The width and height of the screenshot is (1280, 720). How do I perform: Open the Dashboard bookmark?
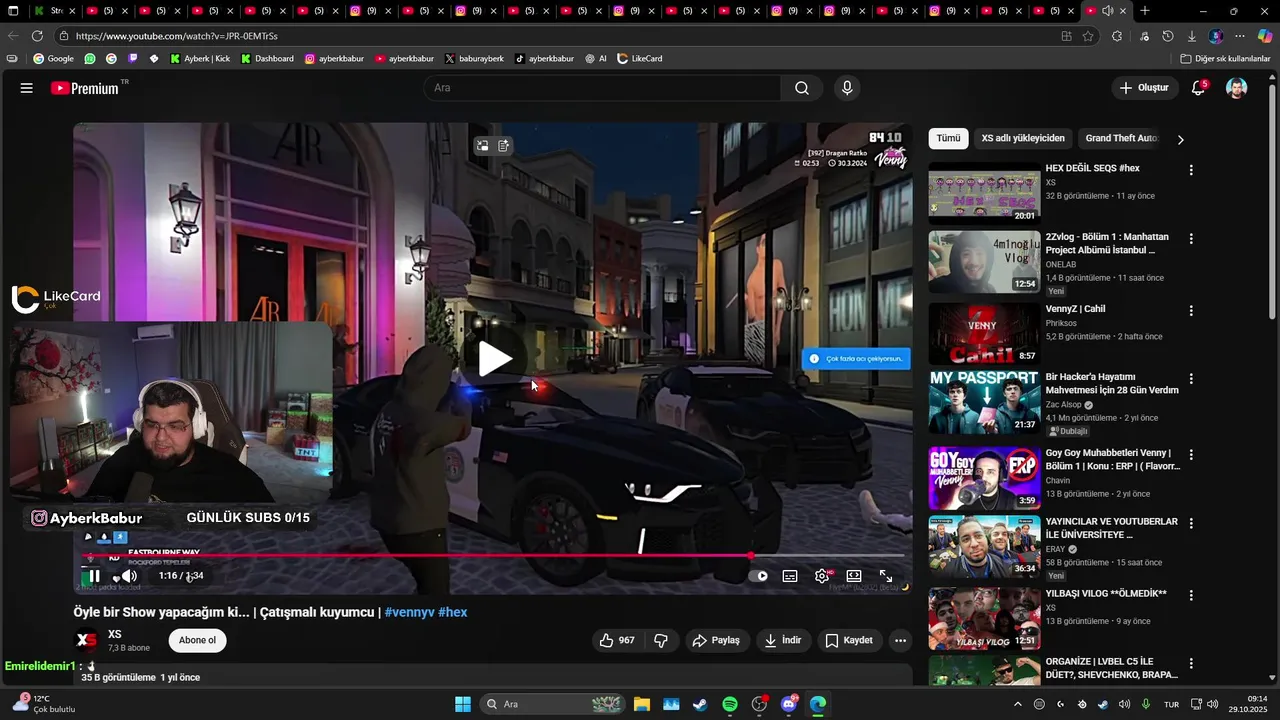(267, 59)
